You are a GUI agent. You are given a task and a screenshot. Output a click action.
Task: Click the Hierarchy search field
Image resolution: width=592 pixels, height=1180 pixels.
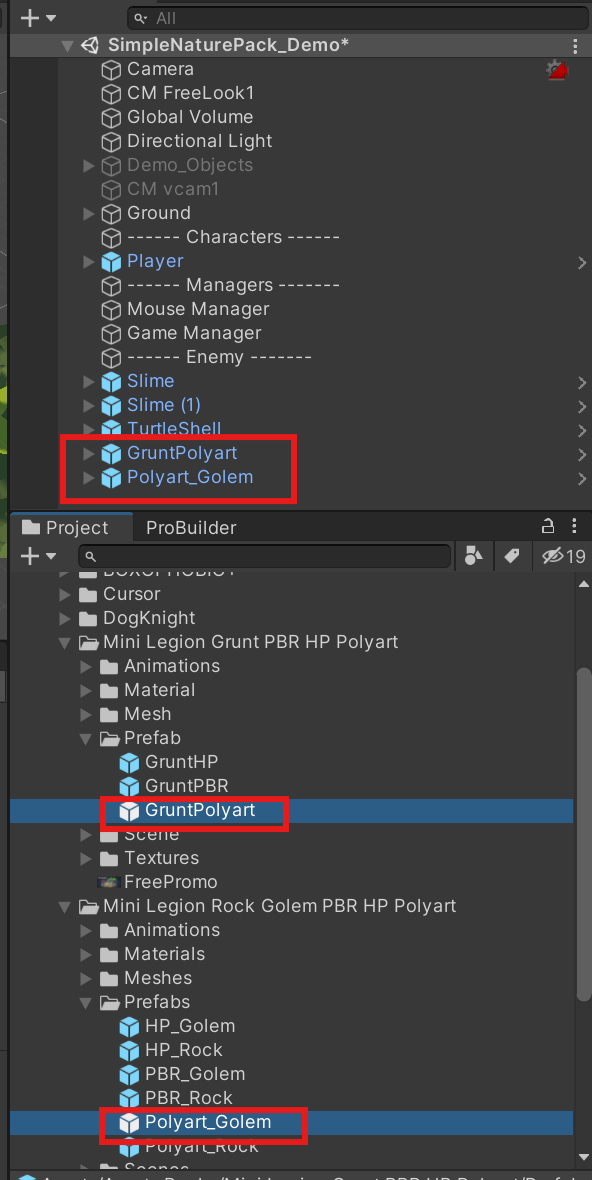coord(357,18)
